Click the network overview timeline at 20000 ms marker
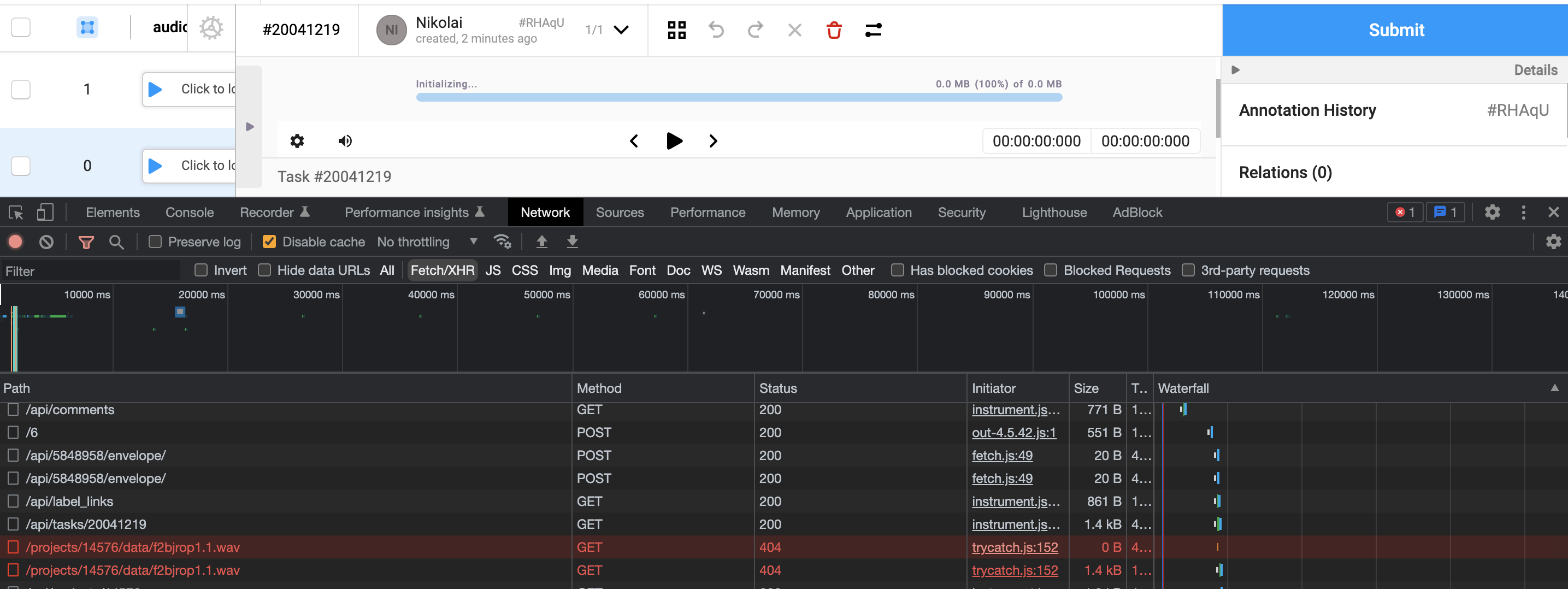This screenshot has height=589, width=1568. 202,294
